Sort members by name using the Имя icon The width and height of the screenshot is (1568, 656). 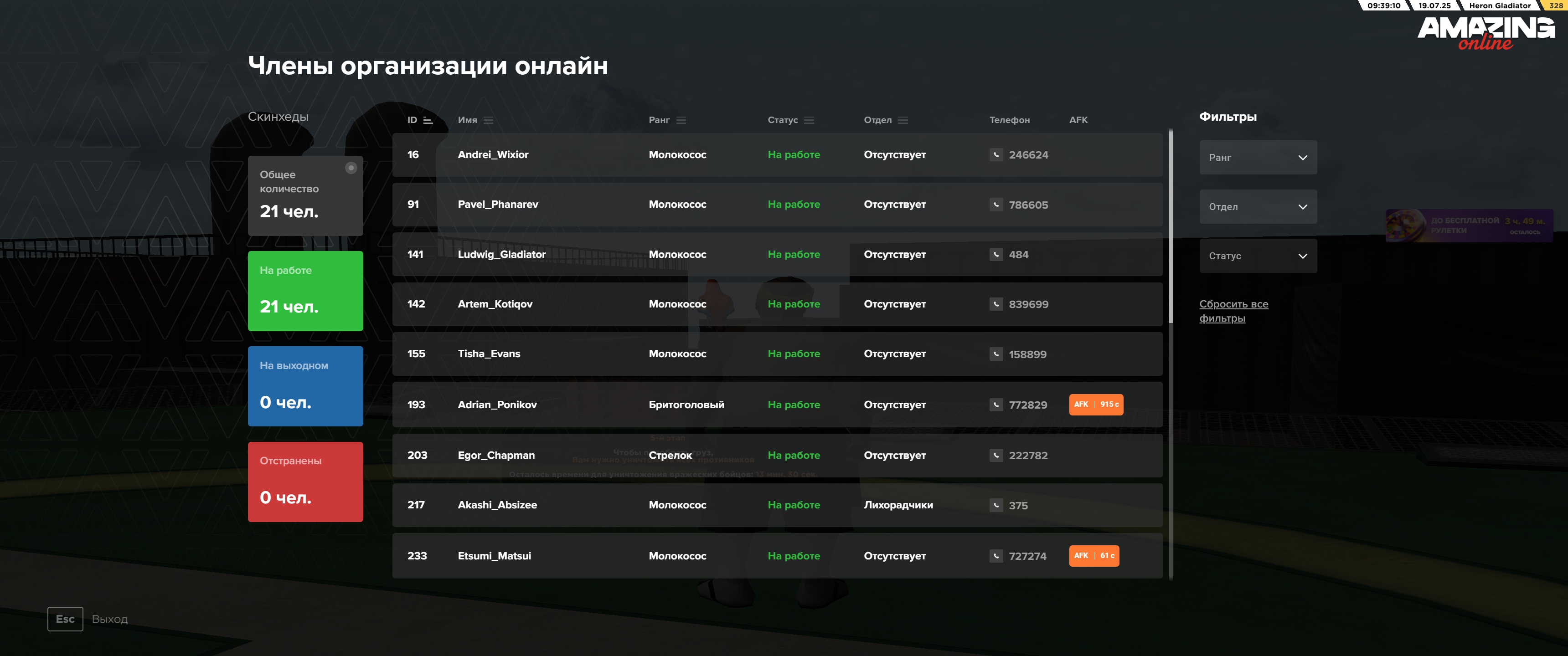click(488, 120)
